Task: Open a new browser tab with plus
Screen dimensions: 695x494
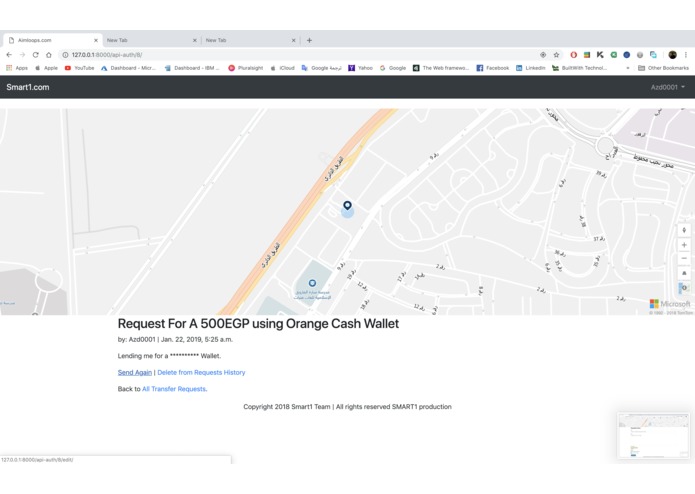Action: tap(309, 40)
